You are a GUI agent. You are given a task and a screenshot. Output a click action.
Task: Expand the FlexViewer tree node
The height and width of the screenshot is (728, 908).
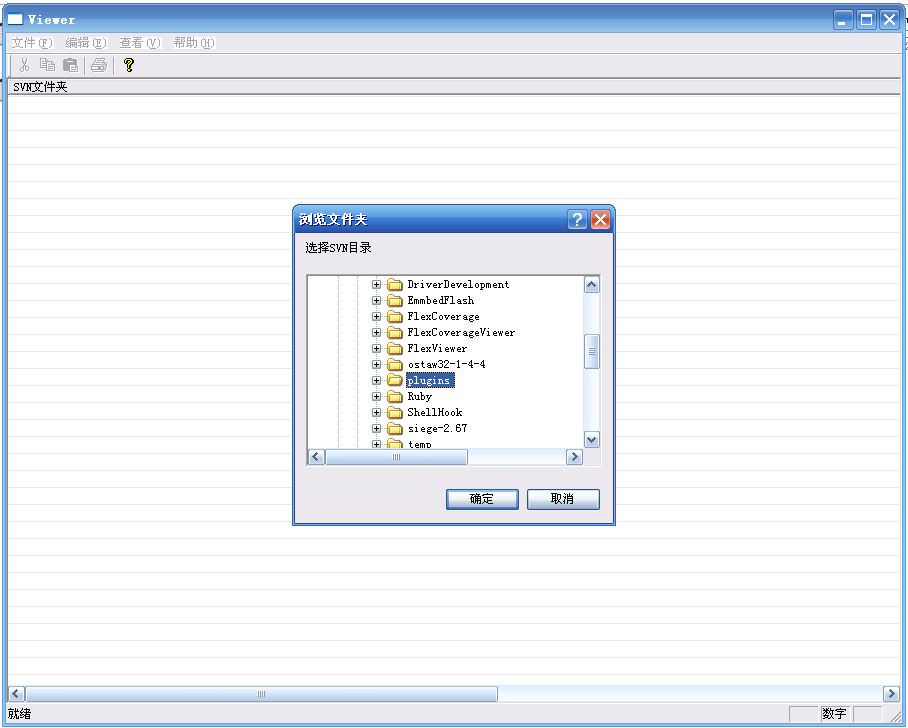pos(376,349)
